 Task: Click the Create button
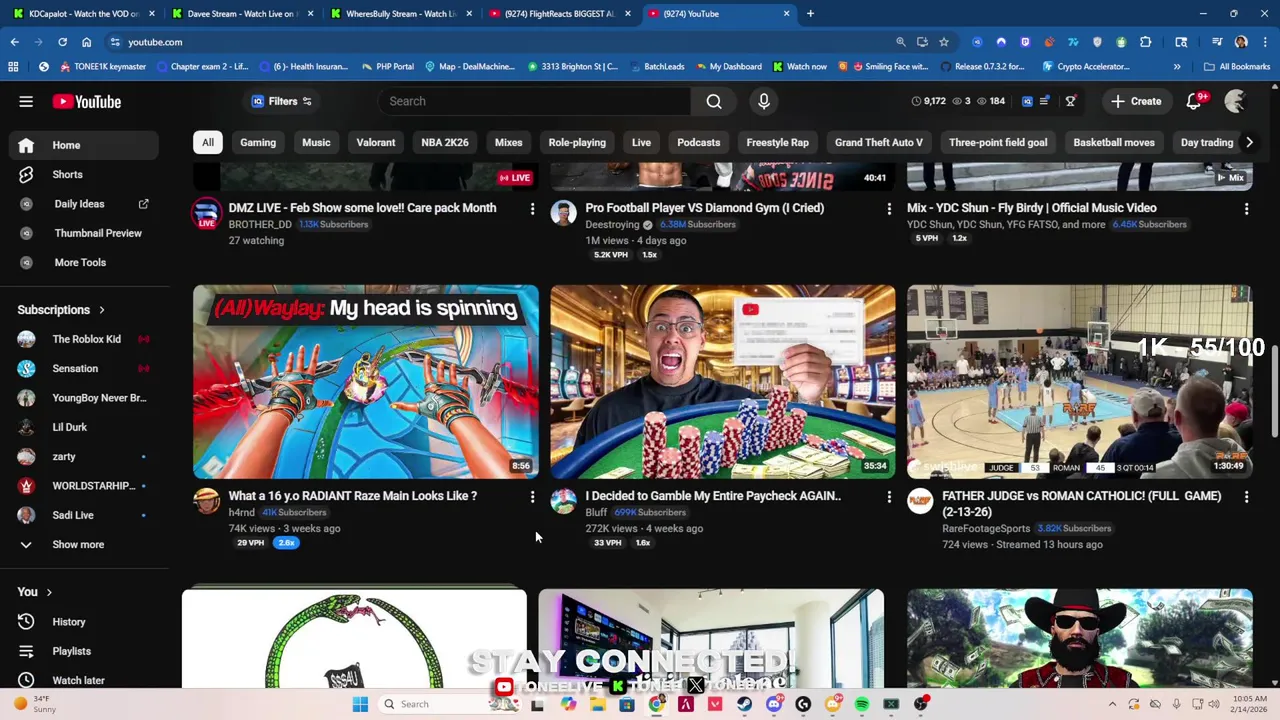point(1136,101)
